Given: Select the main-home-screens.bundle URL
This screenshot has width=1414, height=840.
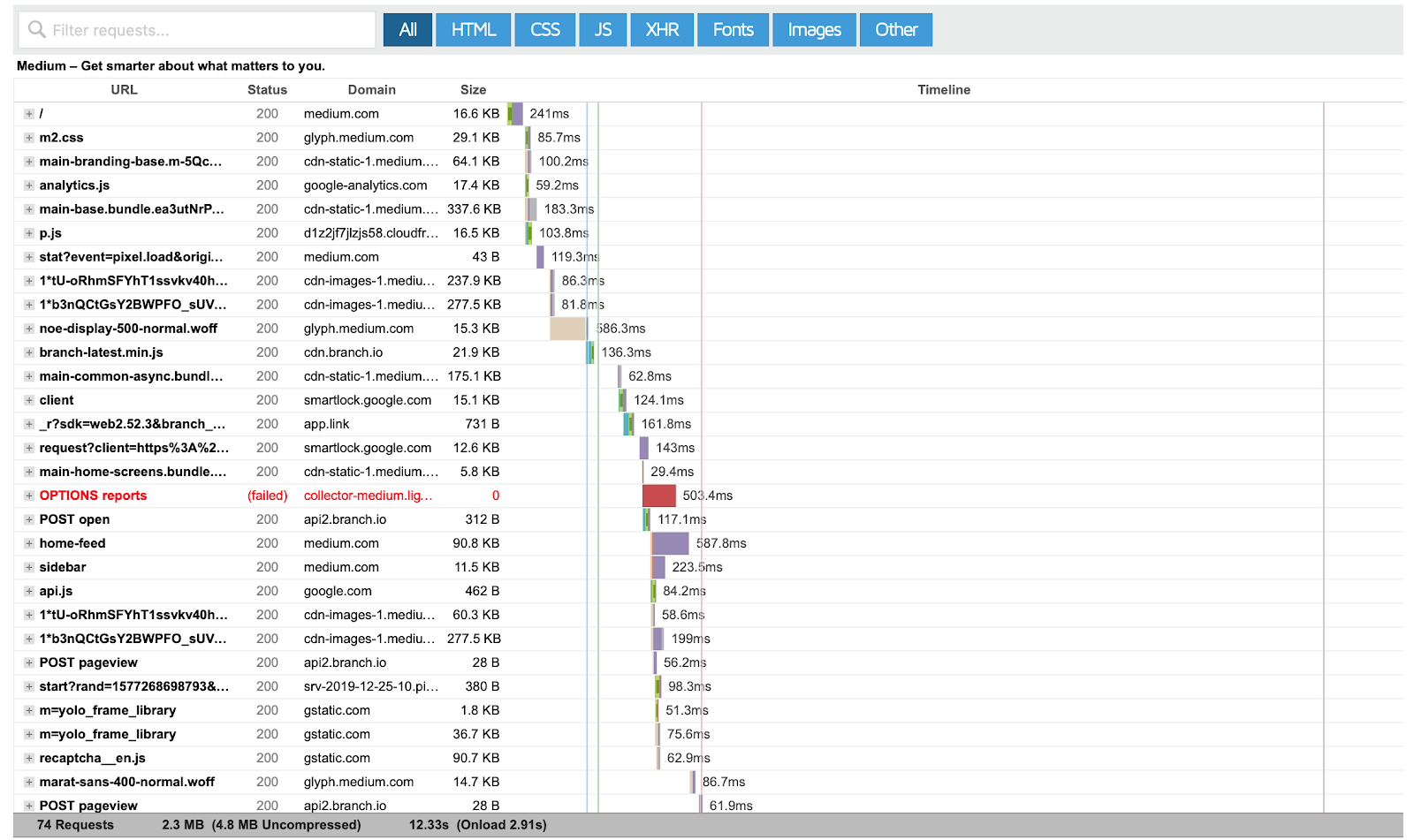Looking at the screenshot, I should (x=133, y=472).
